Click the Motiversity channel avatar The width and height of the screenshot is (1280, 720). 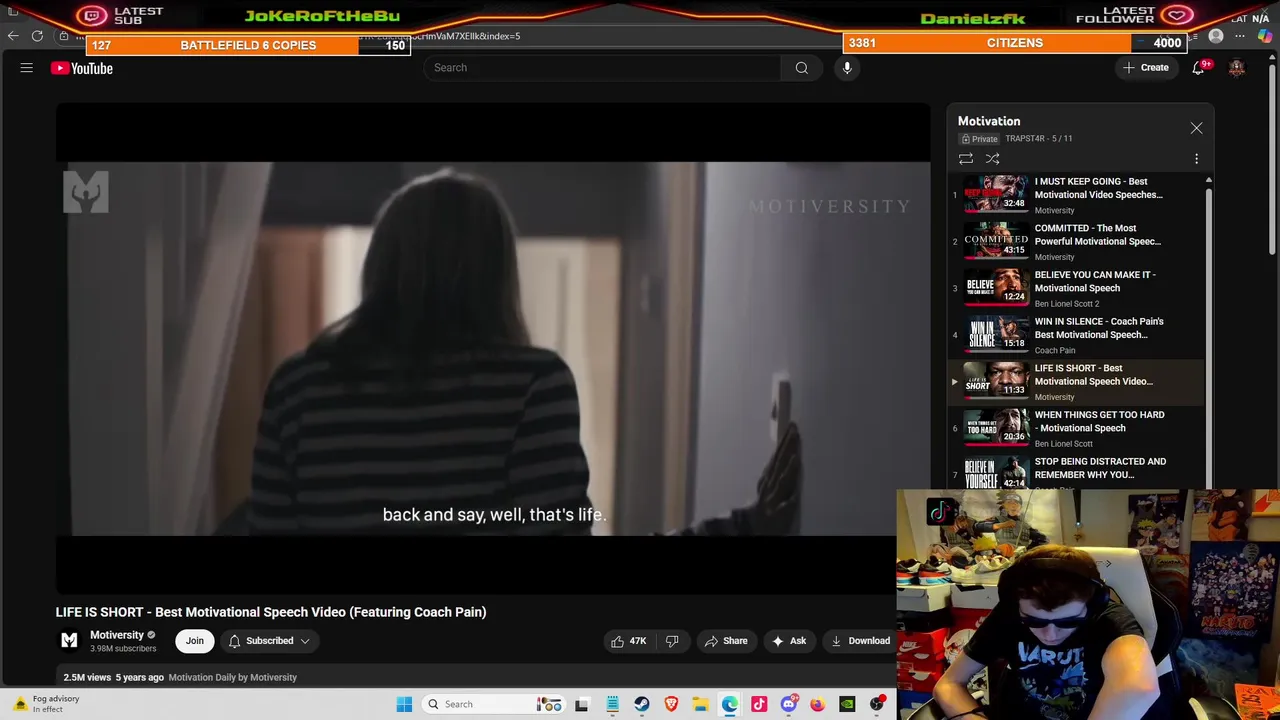[69, 640]
